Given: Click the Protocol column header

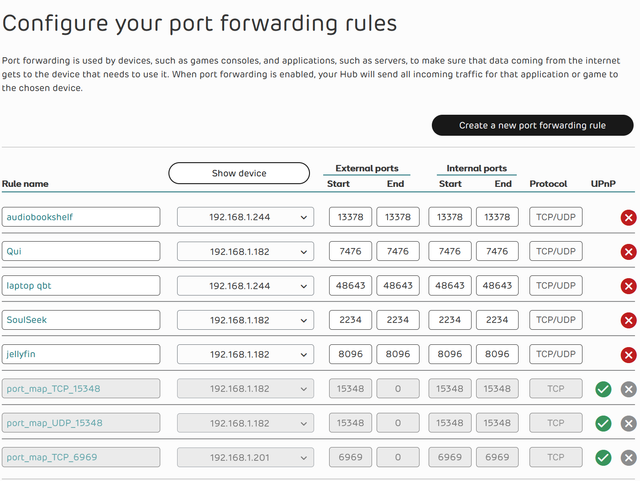Looking at the screenshot, I should point(548,184).
